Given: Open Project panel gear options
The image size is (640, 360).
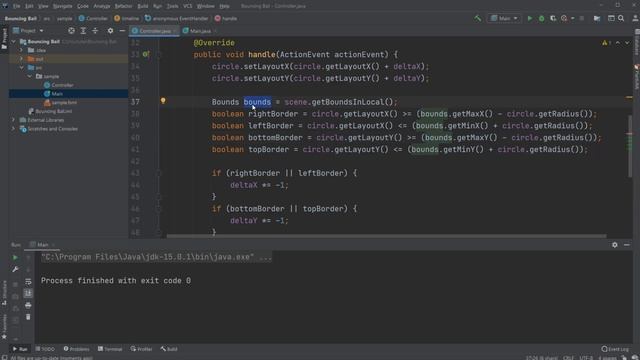Looking at the screenshot, I should (110, 31).
